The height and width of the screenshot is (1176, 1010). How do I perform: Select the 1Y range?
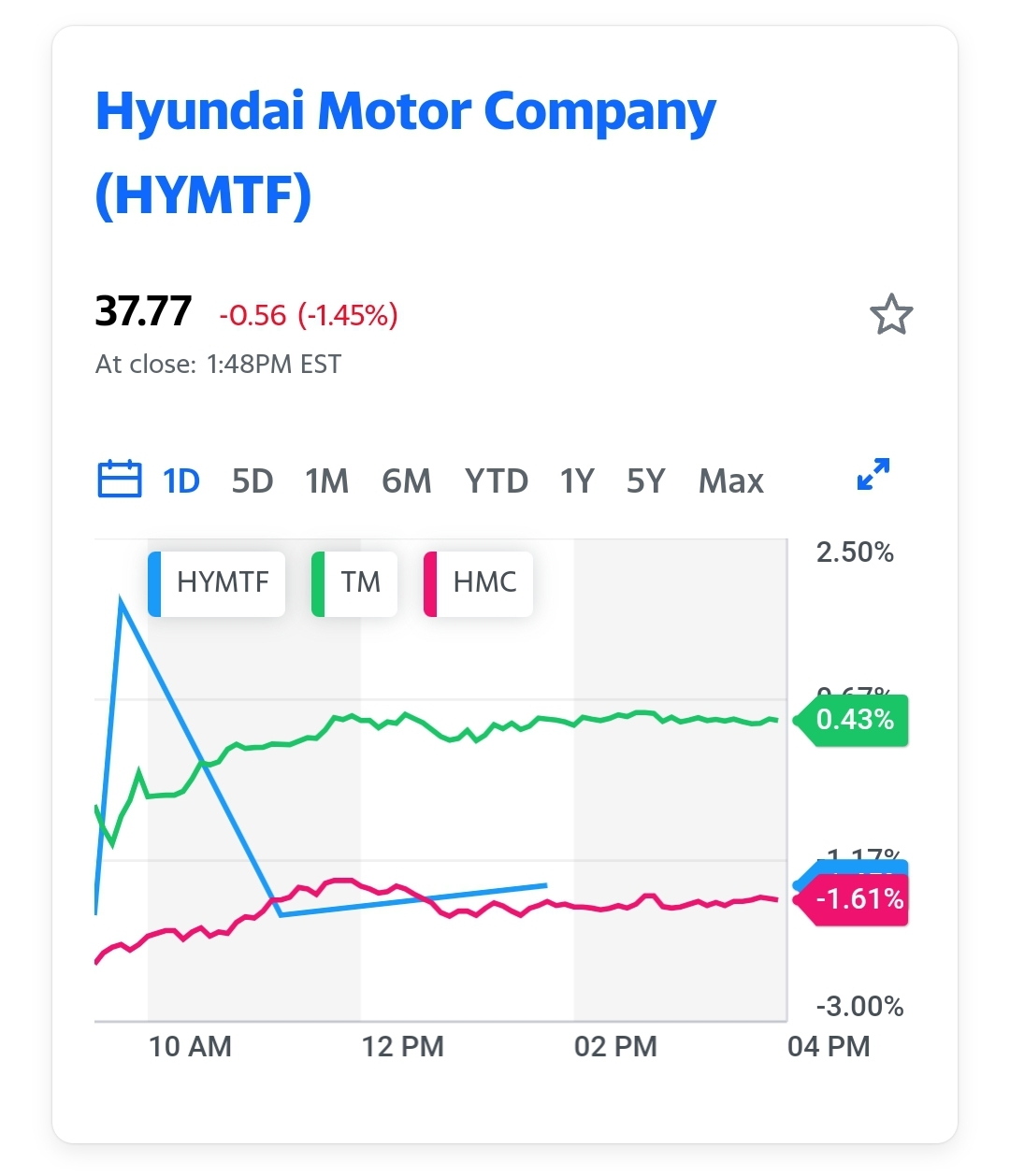[x=577, y=481]
